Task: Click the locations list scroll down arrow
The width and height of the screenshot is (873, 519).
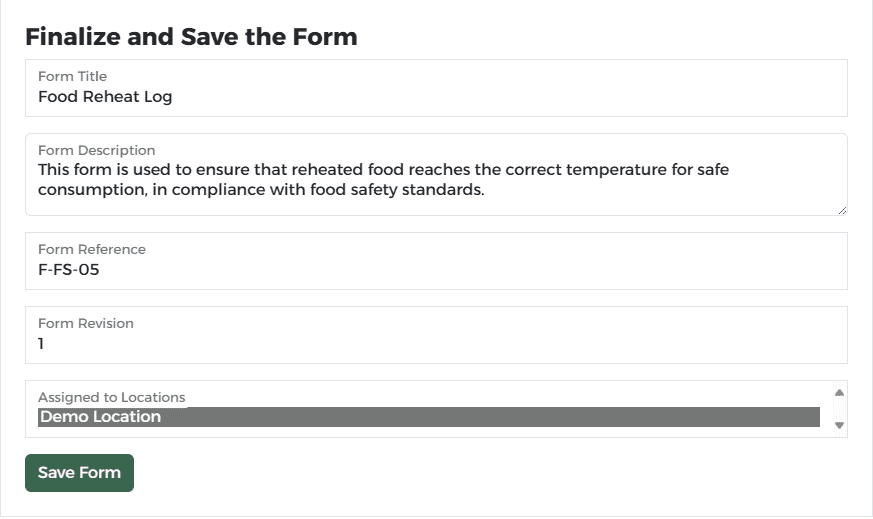Action: point(839,426)
